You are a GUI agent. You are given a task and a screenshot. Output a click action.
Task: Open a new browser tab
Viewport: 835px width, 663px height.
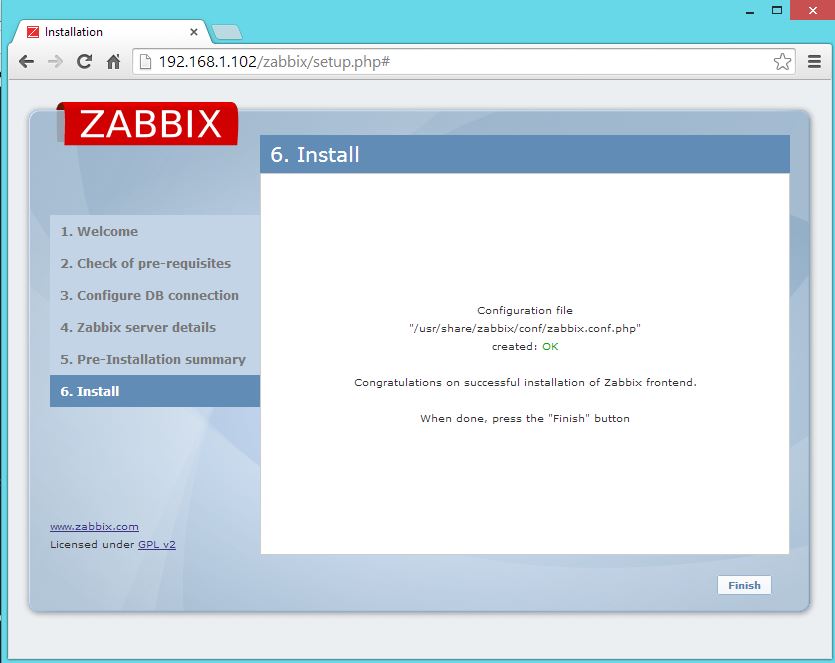pos(227,32)
